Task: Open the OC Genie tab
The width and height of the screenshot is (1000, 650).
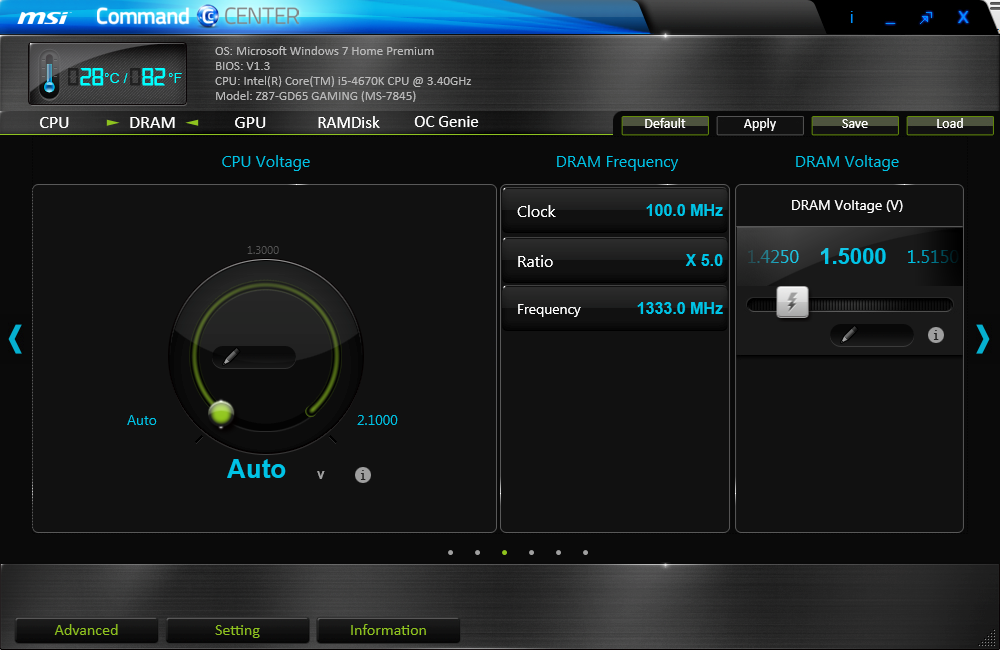Action: [x=446, y=122]
